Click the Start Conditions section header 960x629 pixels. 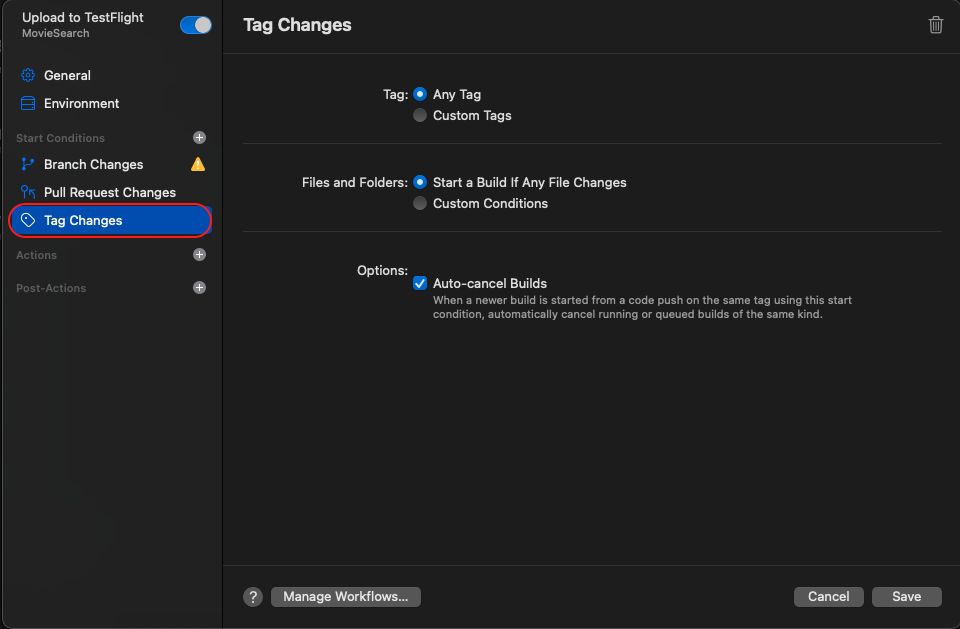coord(60,138)
